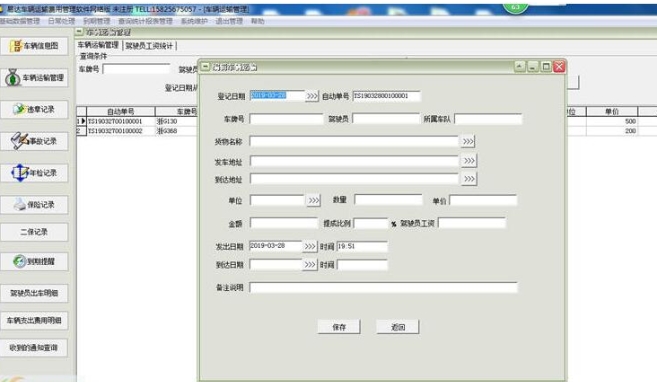Focus the 所属车队 input field
This screenshot has height=382, width=657.
[488, 119]
